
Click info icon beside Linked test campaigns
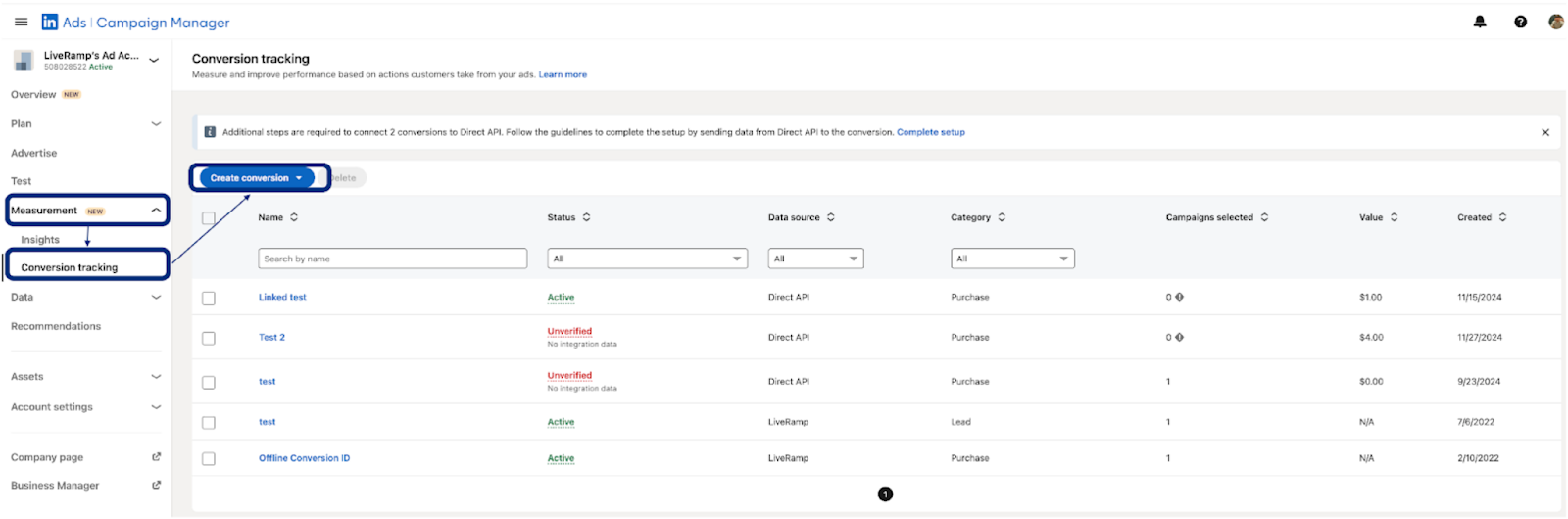pos(1179,298)
